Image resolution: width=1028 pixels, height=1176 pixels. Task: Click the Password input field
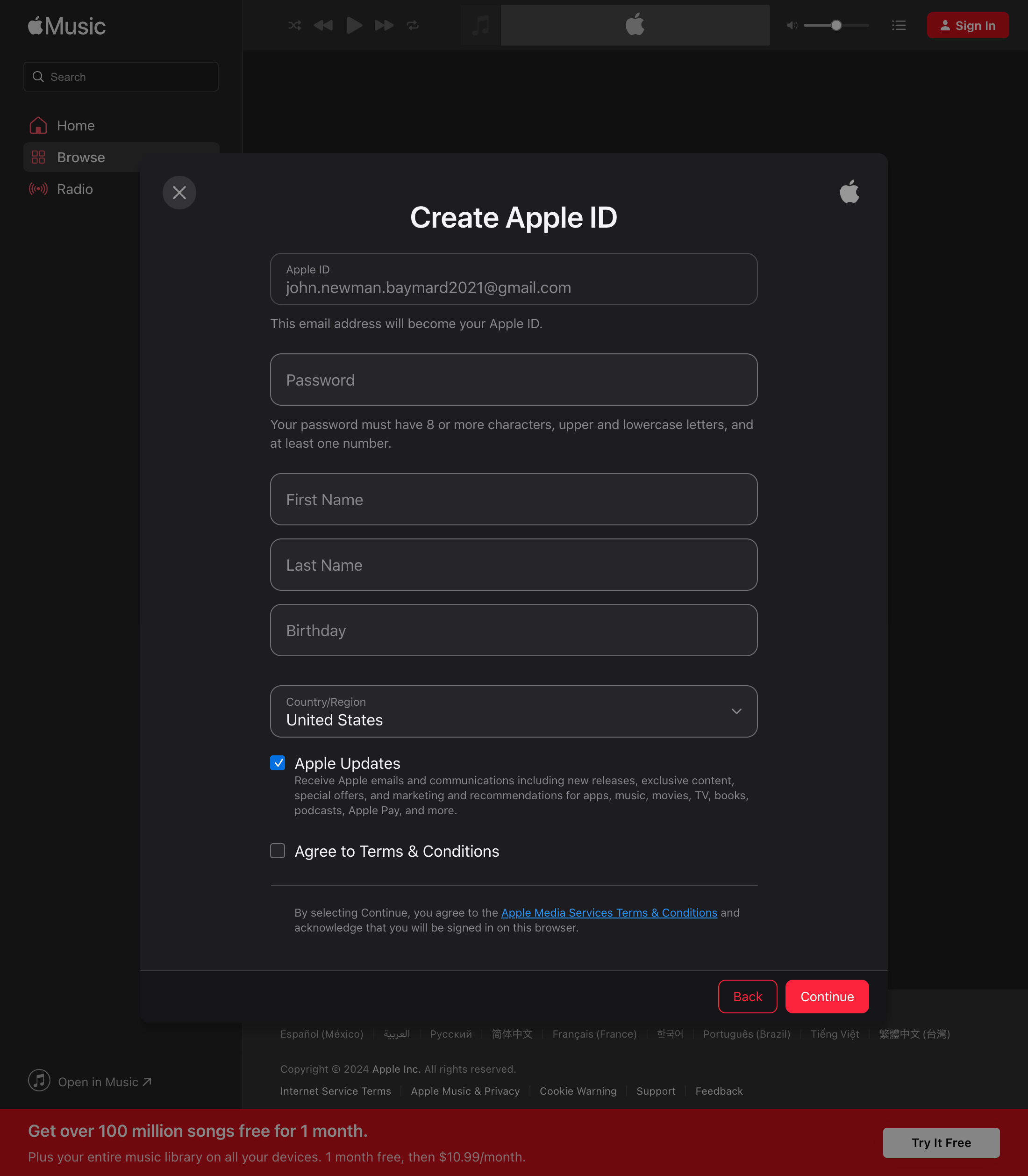(514, 380)
